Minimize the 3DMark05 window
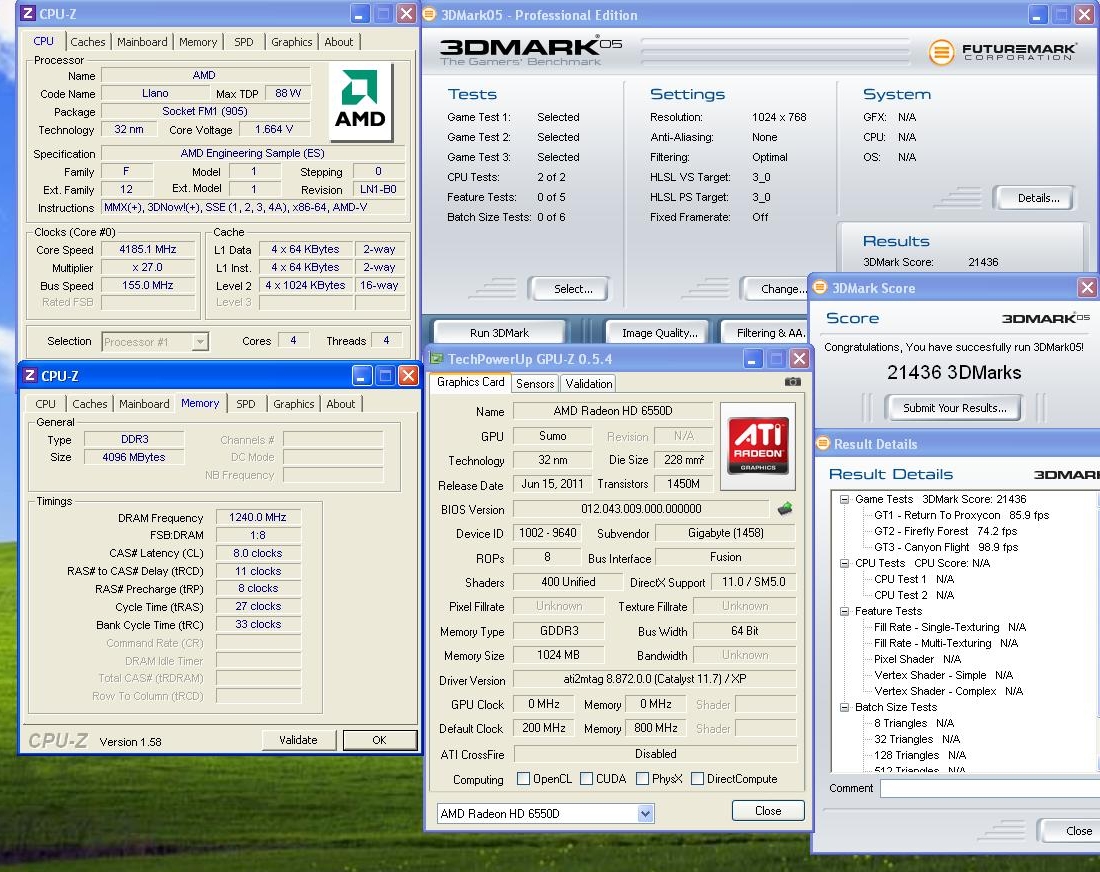Image resolution: width=1100 pixels, height=872 pixels. [x=1038, y=14]
